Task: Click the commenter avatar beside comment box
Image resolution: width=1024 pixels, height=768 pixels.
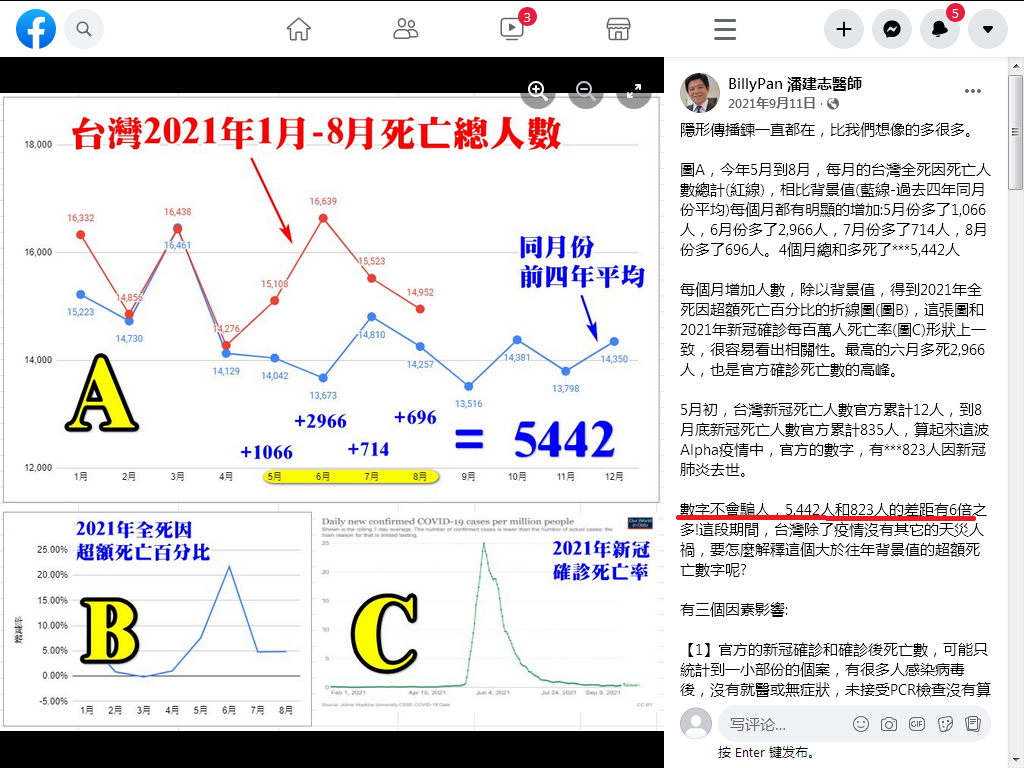Action: (x=696, y=724)
